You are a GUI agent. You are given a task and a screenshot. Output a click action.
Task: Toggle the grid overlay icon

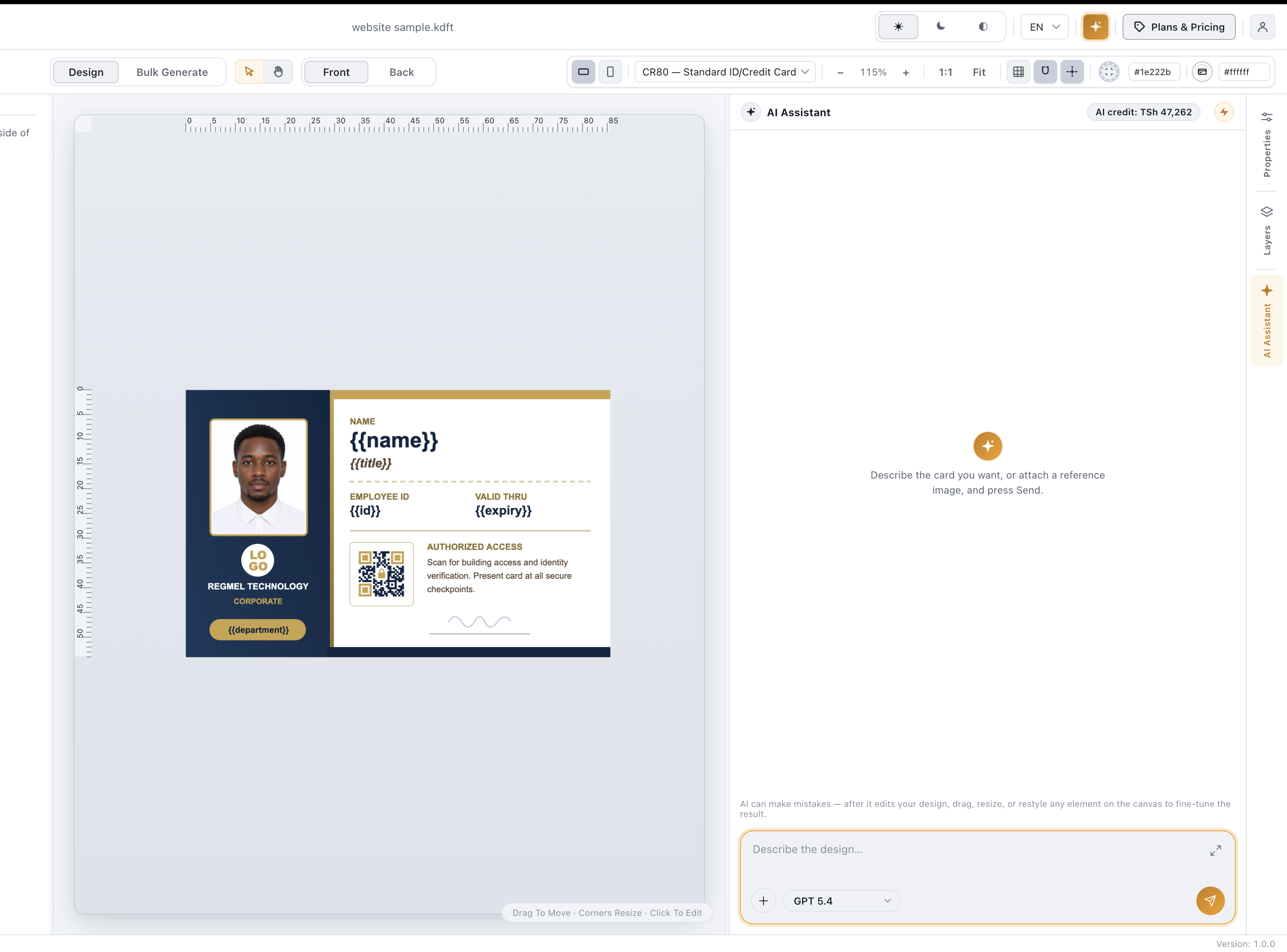pyautogui.click(x=1019, y=72)
